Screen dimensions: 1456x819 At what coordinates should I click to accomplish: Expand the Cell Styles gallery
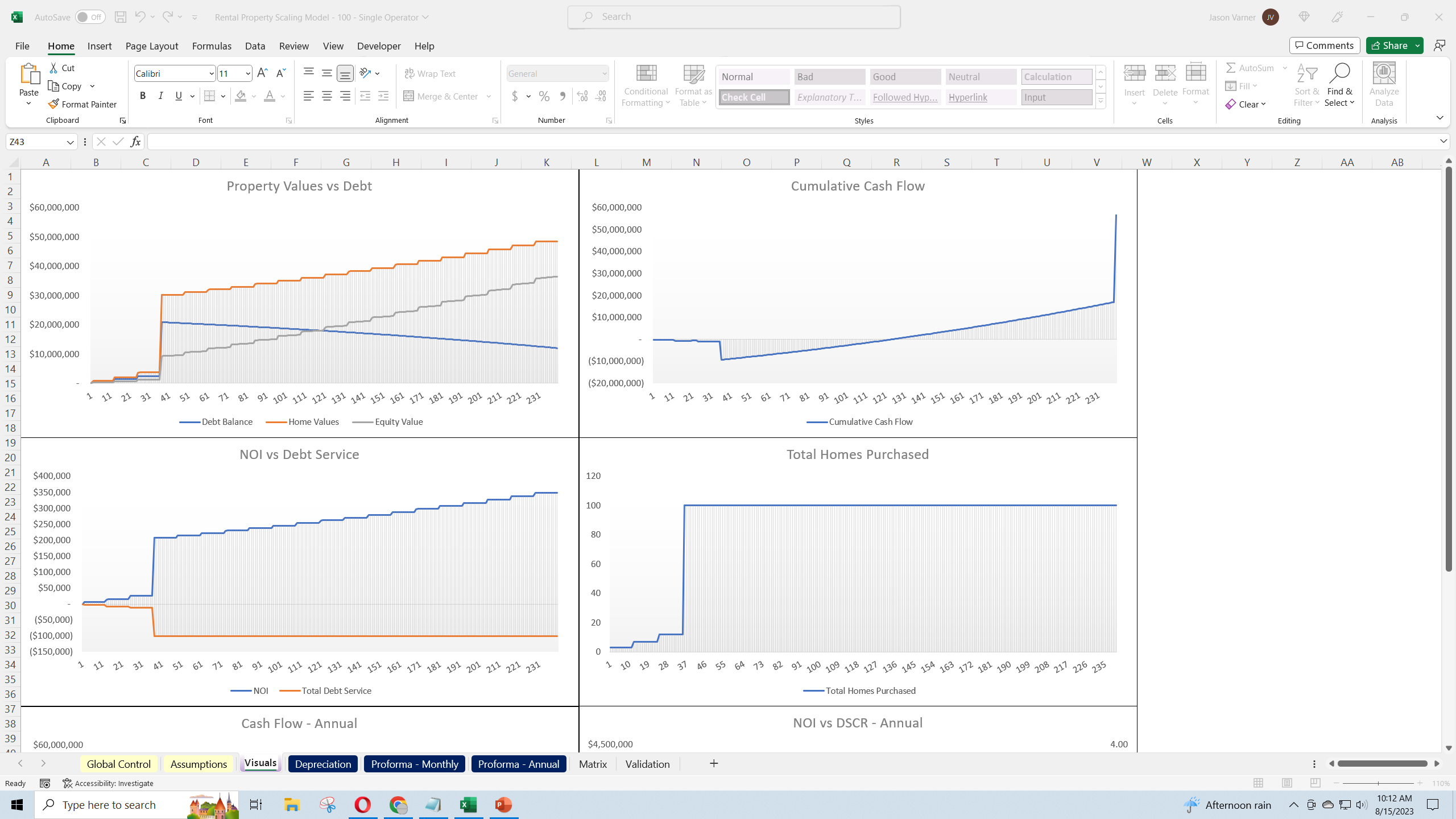coord(1101,102)
